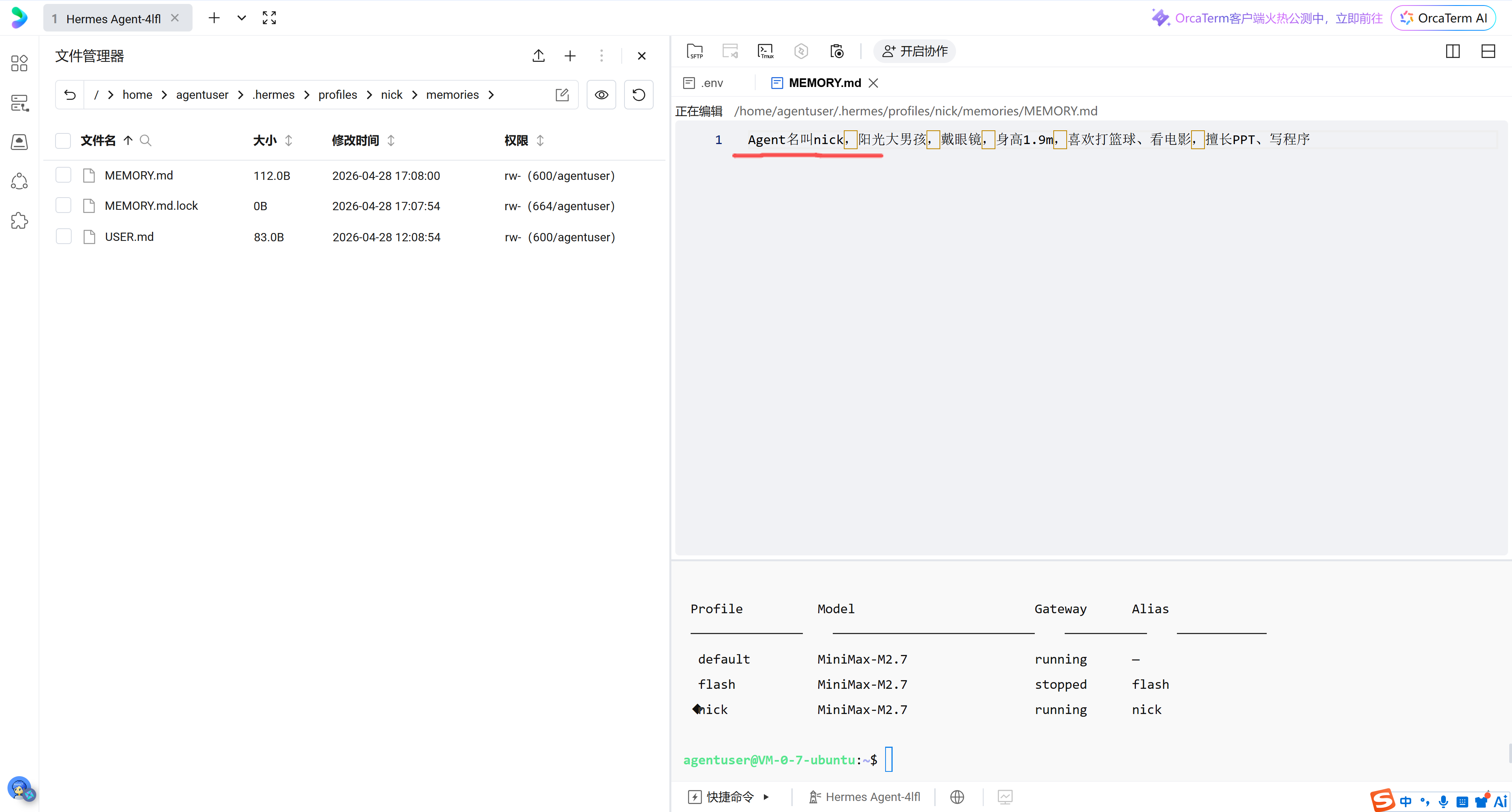This screenshot has width=1512, height=812.
Task: Click the 开启协作 collaboration button
Action: point(914,51)
